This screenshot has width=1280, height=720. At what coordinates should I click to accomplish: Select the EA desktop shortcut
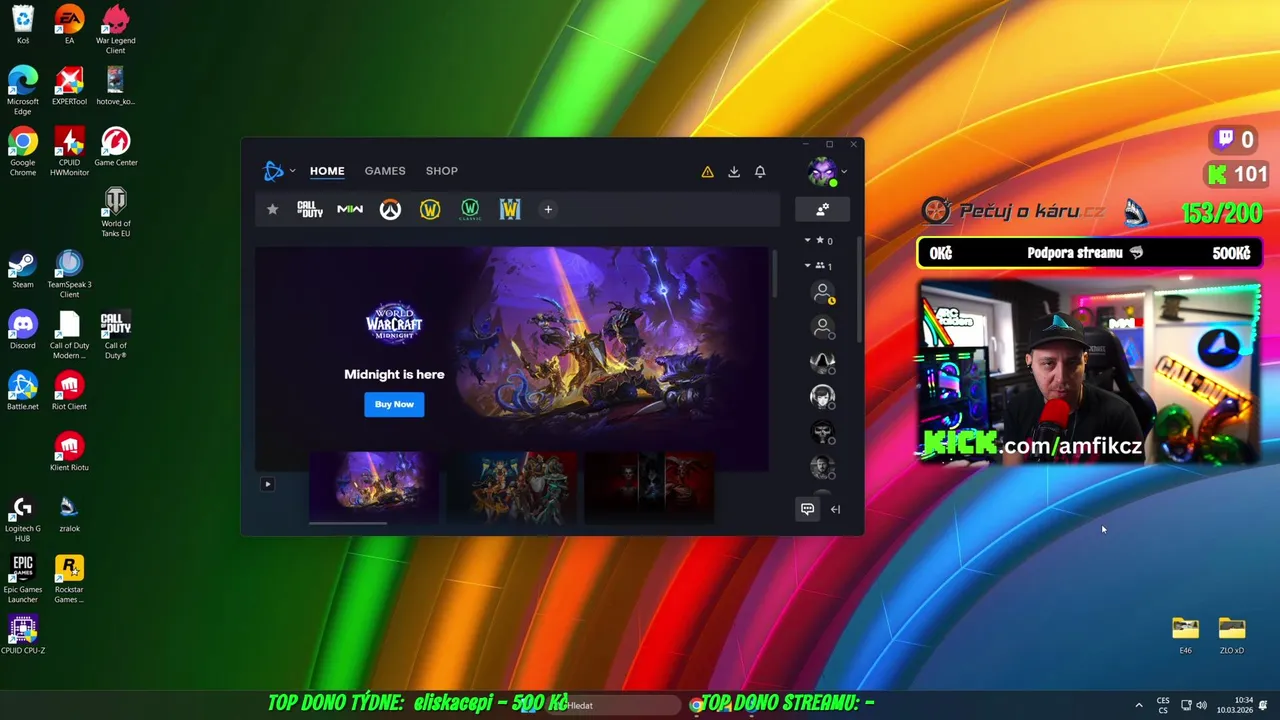click(69, 25)
